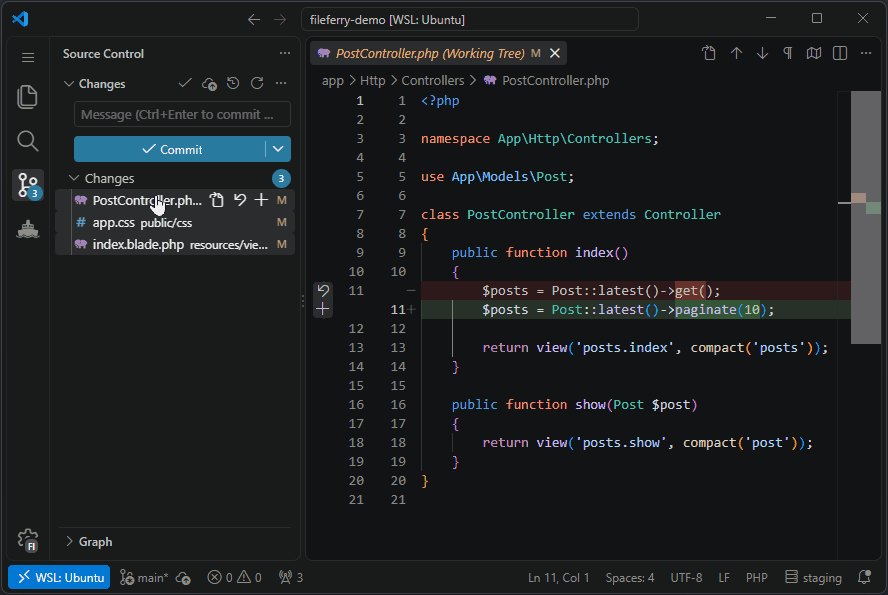888x595 pixels.
Task: Go to next change down arrow
Action: coord(762,53)
